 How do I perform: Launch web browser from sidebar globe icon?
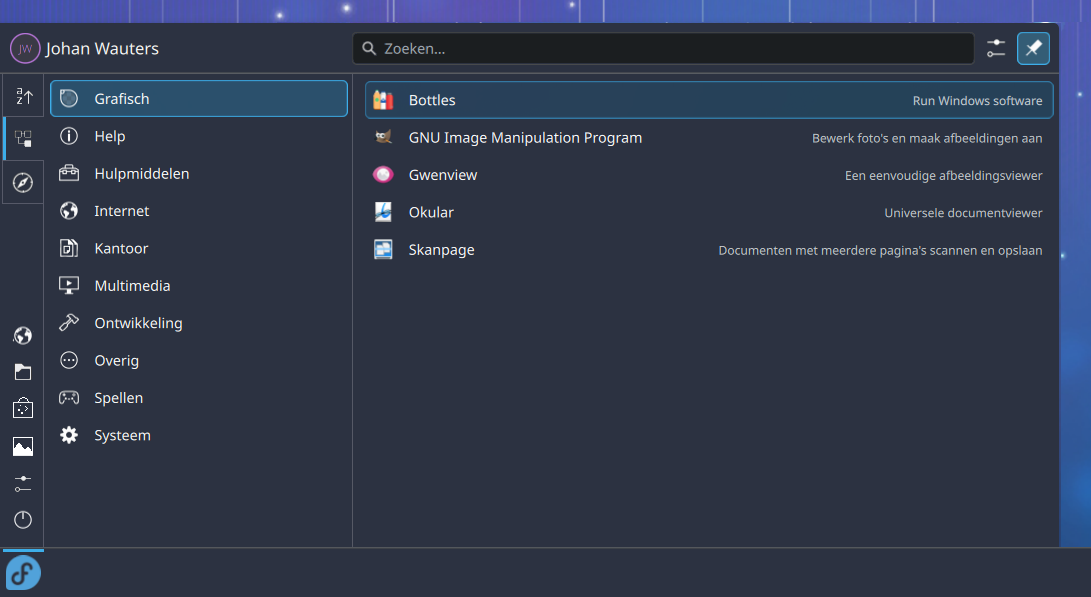pyautogui.click(x=23, y=335)
